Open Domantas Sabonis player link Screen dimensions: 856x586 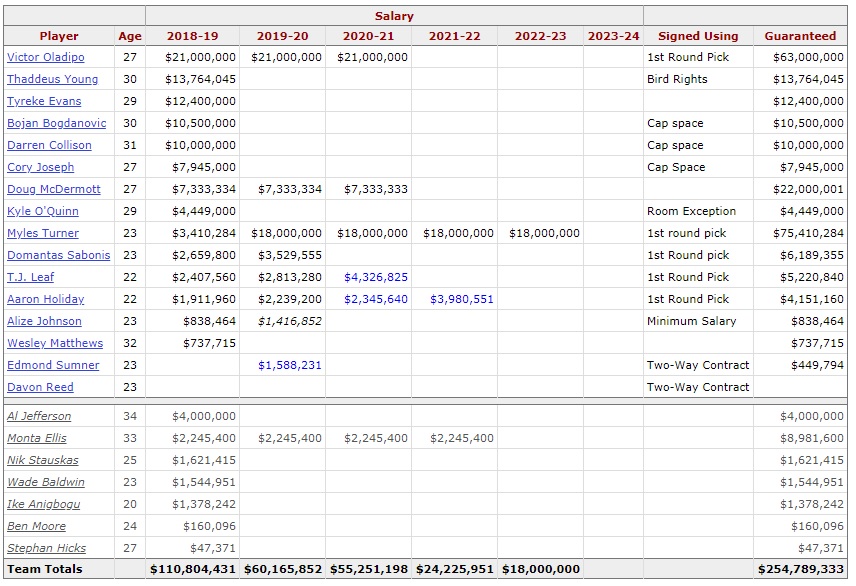58,255
